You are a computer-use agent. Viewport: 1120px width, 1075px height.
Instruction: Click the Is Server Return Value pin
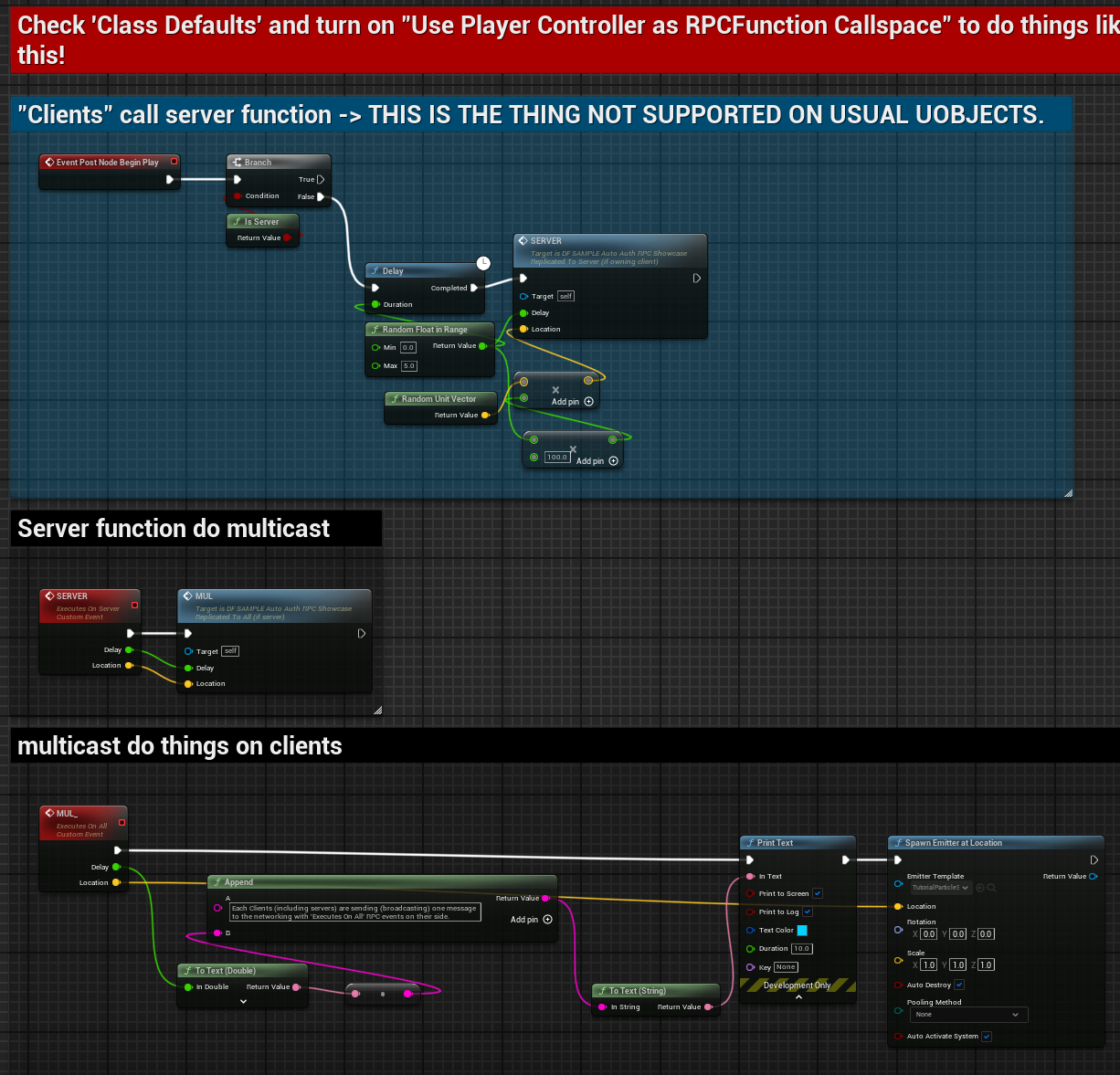coord(288,238)
